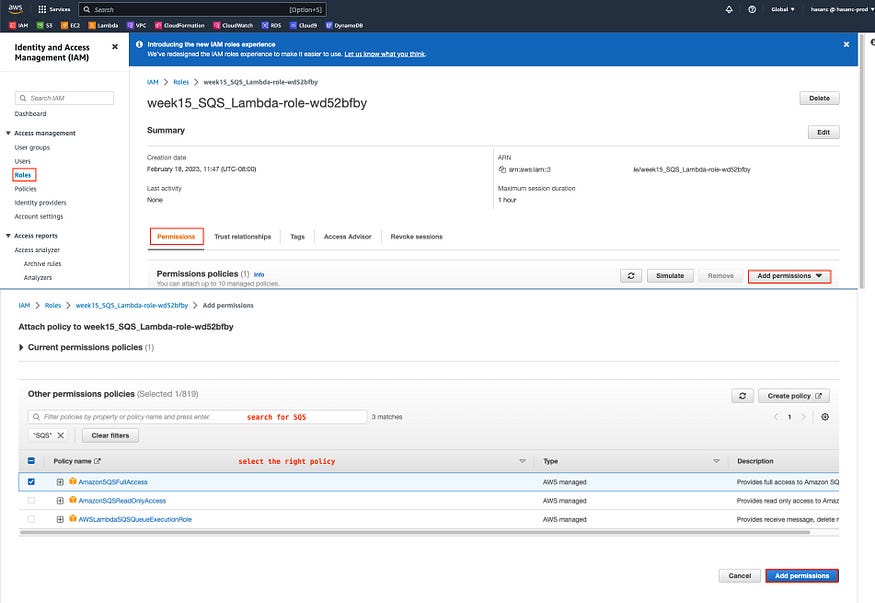Open AmazonSQSFullAccess policy link
Viewport: 875px width, 603px height.
tap(113, 482)
